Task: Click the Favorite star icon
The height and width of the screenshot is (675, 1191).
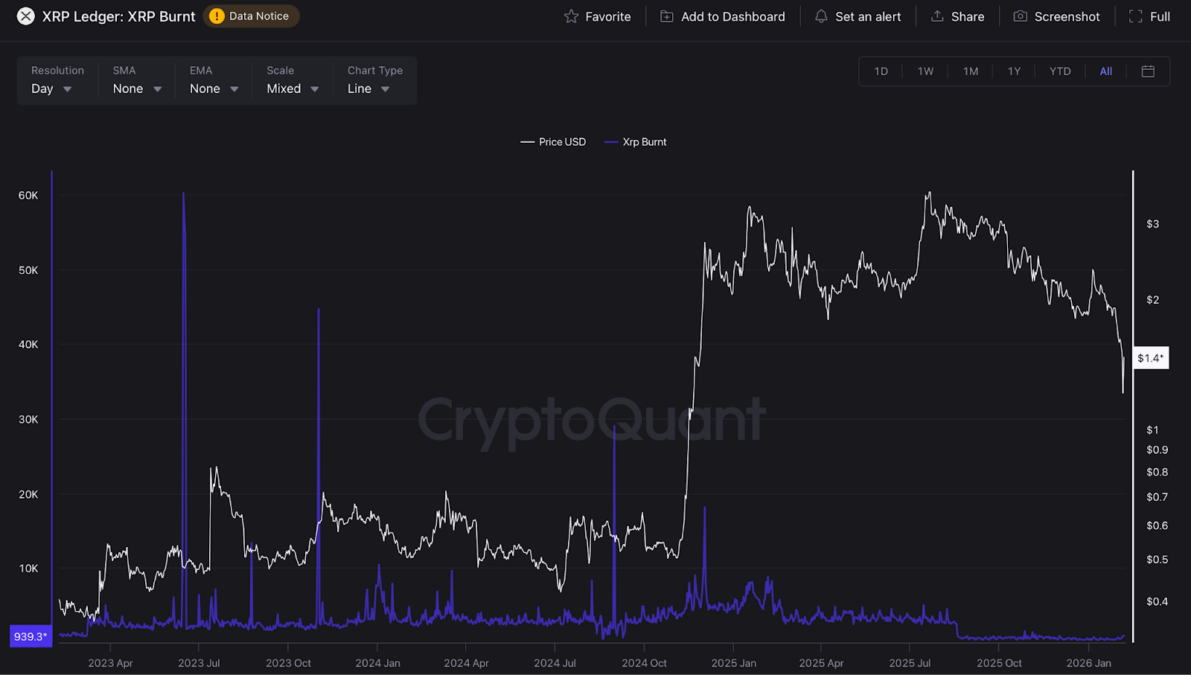Action: (x=571, y=16)
